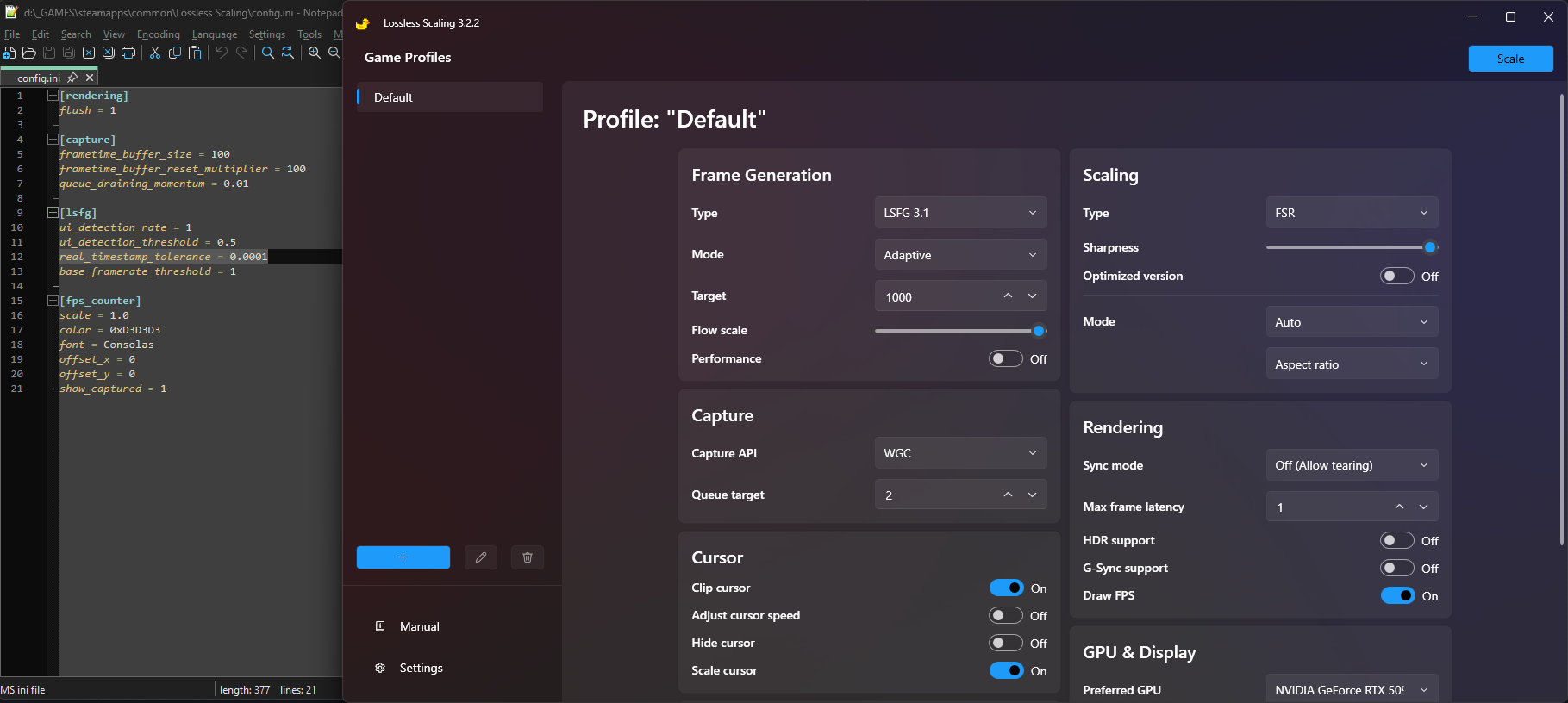The width and height of the screenshot is (1568, 703).
Task: Increase the Target value with up arrow
Action: click(1008, 296)
